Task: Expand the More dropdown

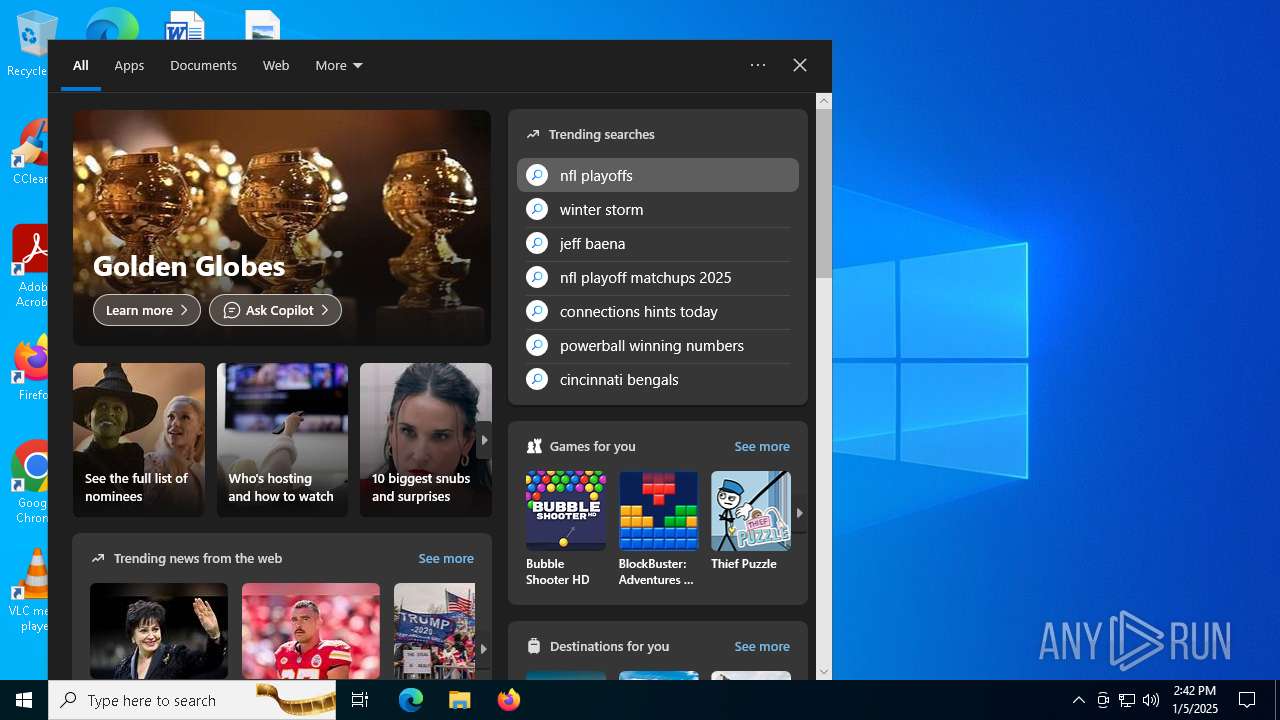Action: 339,65
